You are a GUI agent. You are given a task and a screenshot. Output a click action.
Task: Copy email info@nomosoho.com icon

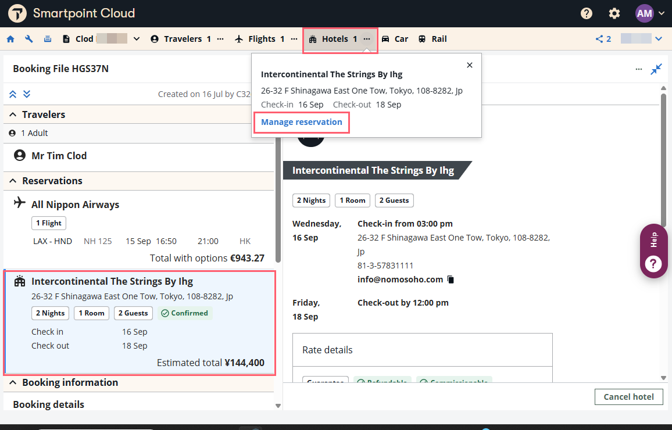[x=450, y=280]
